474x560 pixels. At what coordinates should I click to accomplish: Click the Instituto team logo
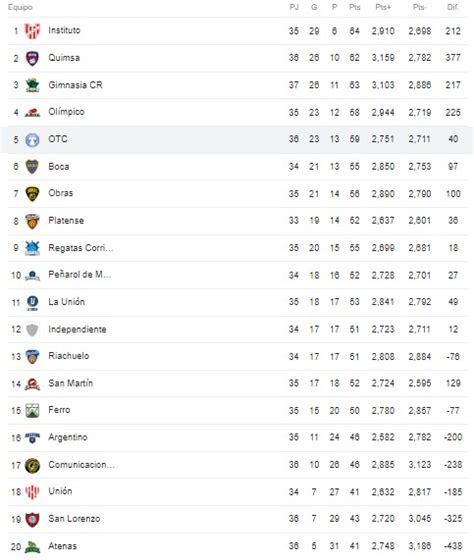[x=32, y=31]
